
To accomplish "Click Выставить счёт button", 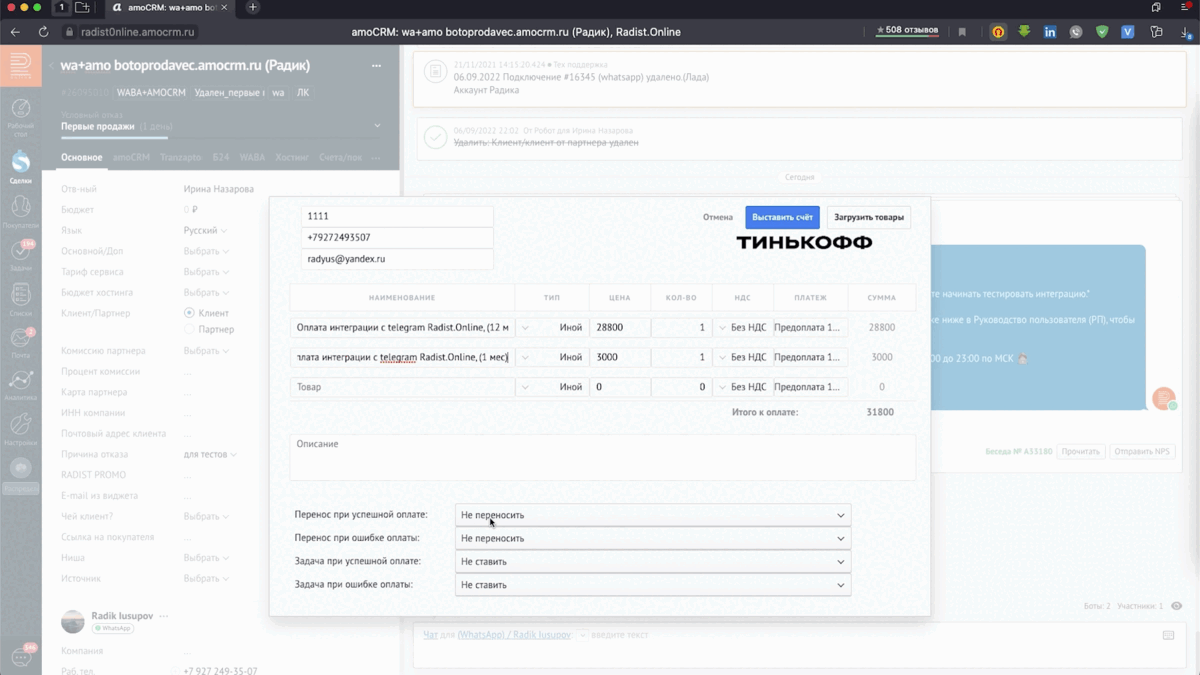I will (x=782, y=217).
